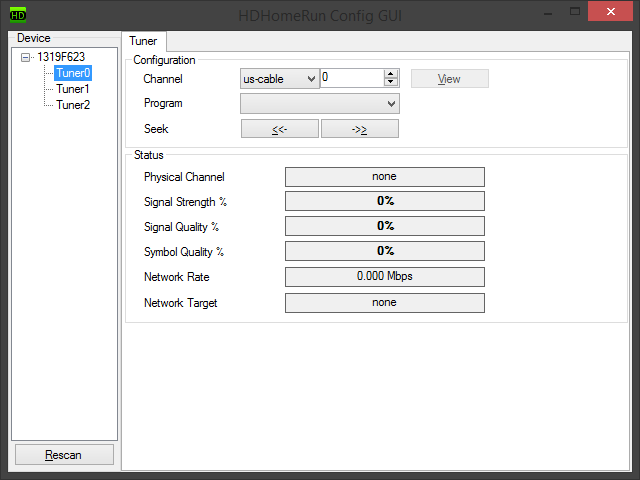Click the Channel label text
Viewport: 640px width, 480px height.
(163, 79)
